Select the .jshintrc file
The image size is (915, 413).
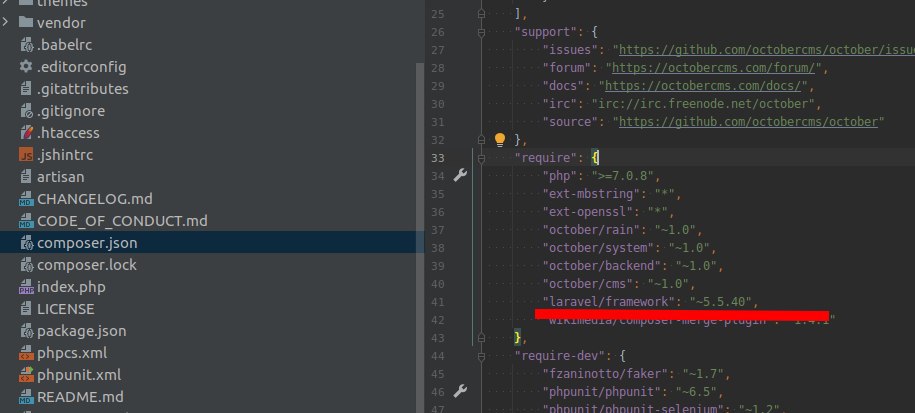(x=65, y=155)
